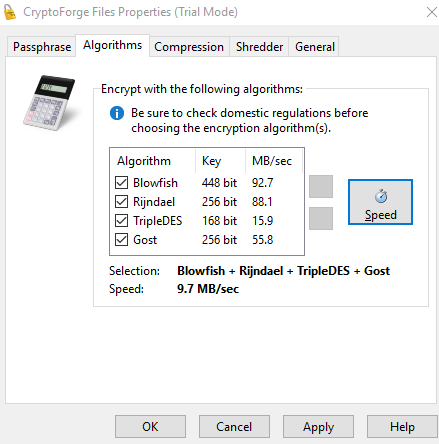Click the Cancel button
Viewport: 439px width, 444px height.
[234, 427]
